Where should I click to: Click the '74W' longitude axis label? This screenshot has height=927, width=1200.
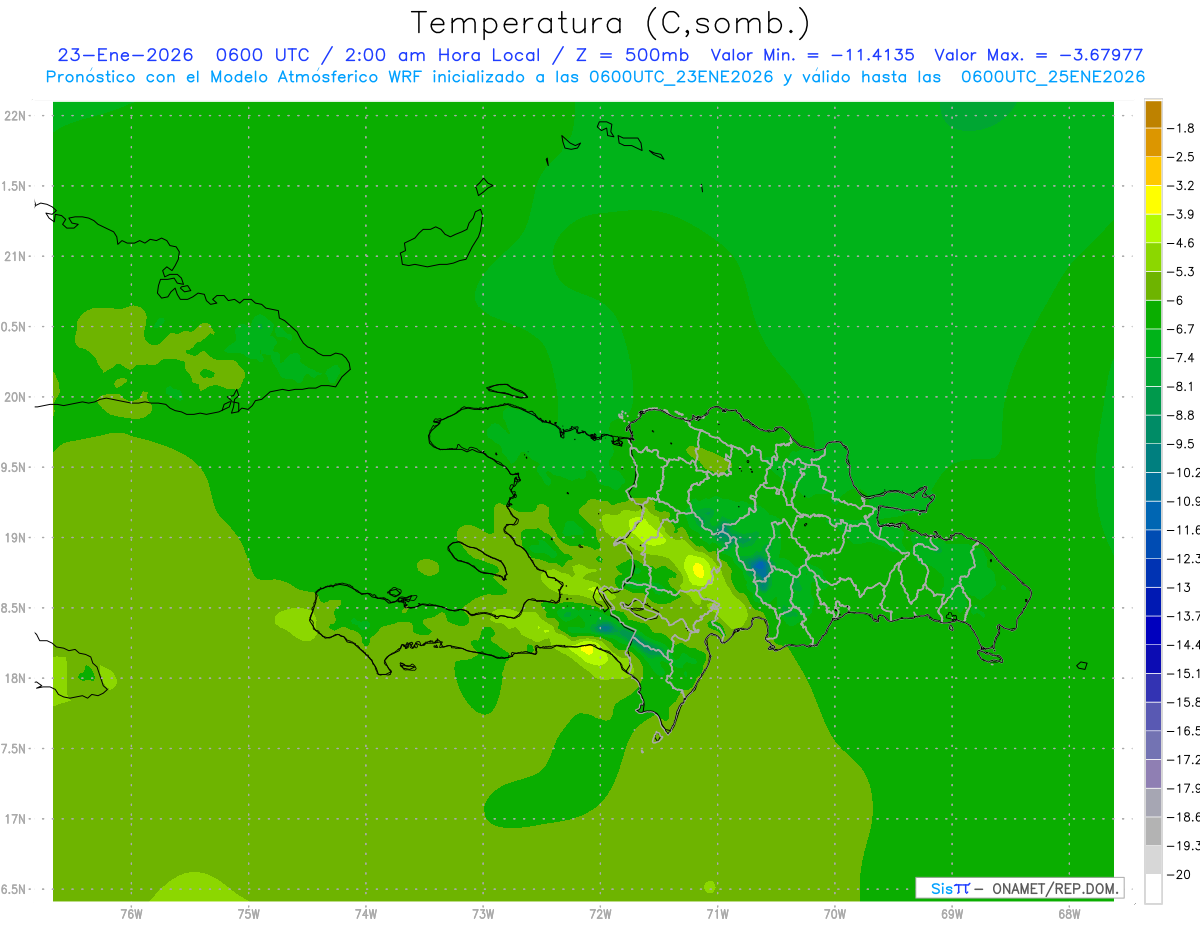pyautogui.click(x=366, y=914)
